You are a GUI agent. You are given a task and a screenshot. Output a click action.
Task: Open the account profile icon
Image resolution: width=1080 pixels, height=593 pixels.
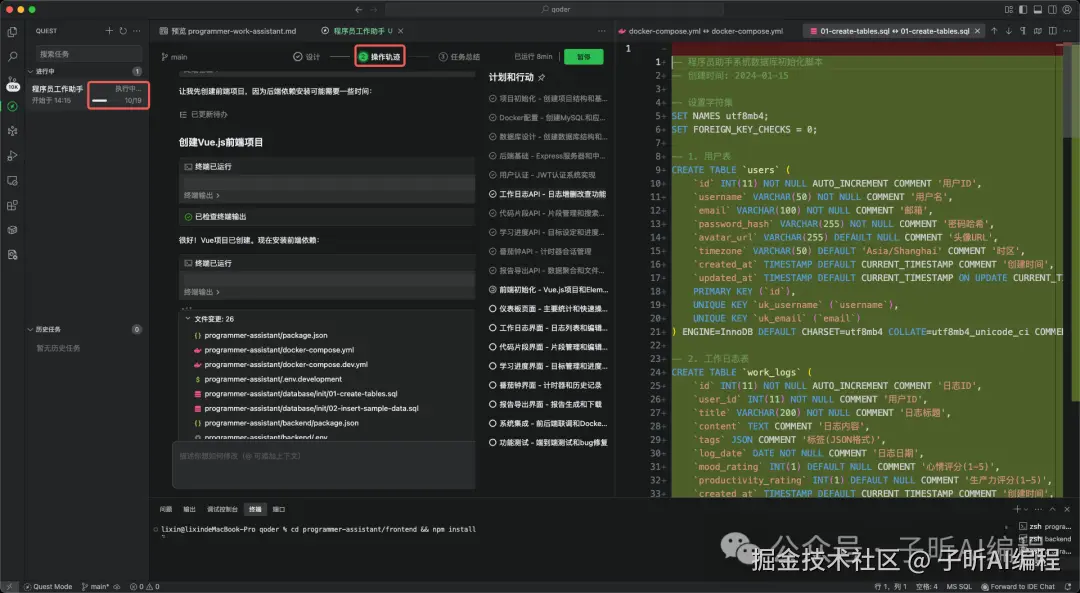pos(1067,10)
